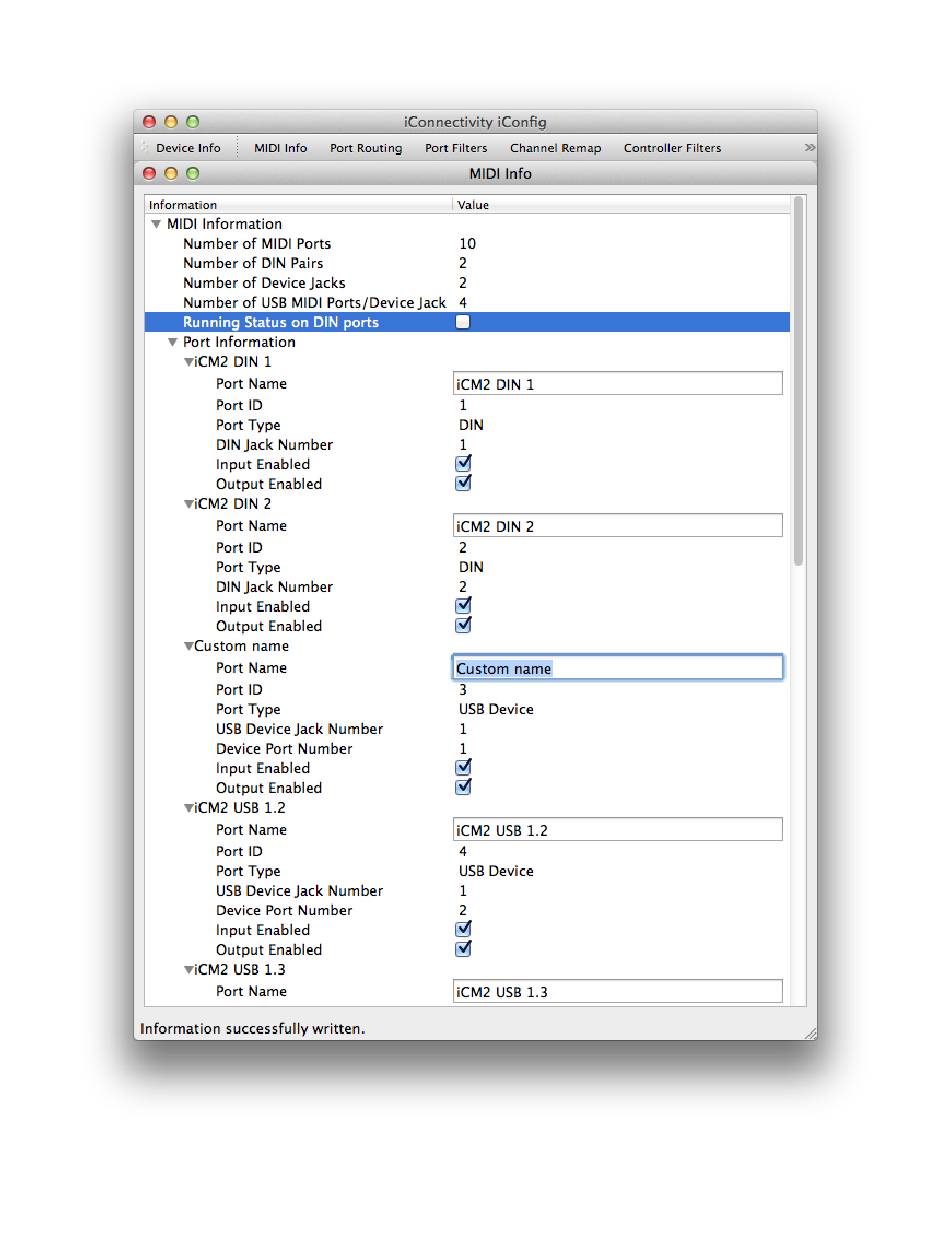This screenshot has height=1260, width=950.
Task: Collapse the Custom name port section
Action: [188, 646]
